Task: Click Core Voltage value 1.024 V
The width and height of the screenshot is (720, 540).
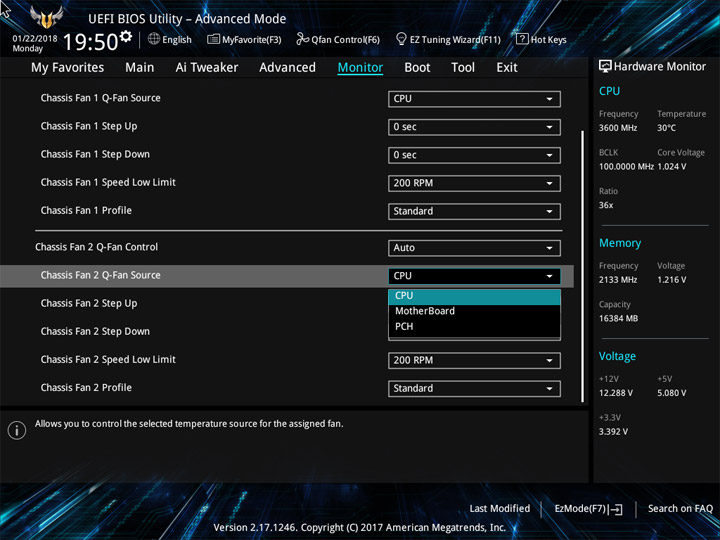Action: pyautogui.click(x=672, y=167)
